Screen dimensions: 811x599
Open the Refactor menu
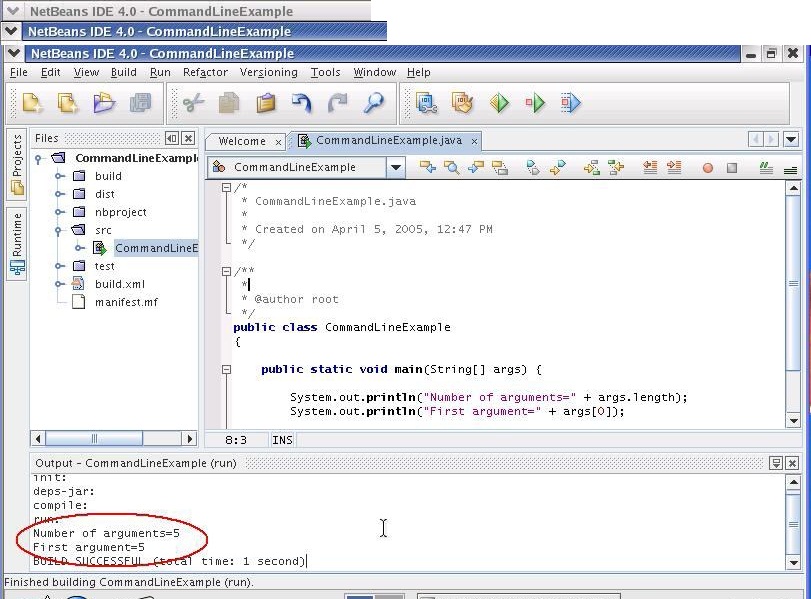pyautogui.click(x=205, y=72)
